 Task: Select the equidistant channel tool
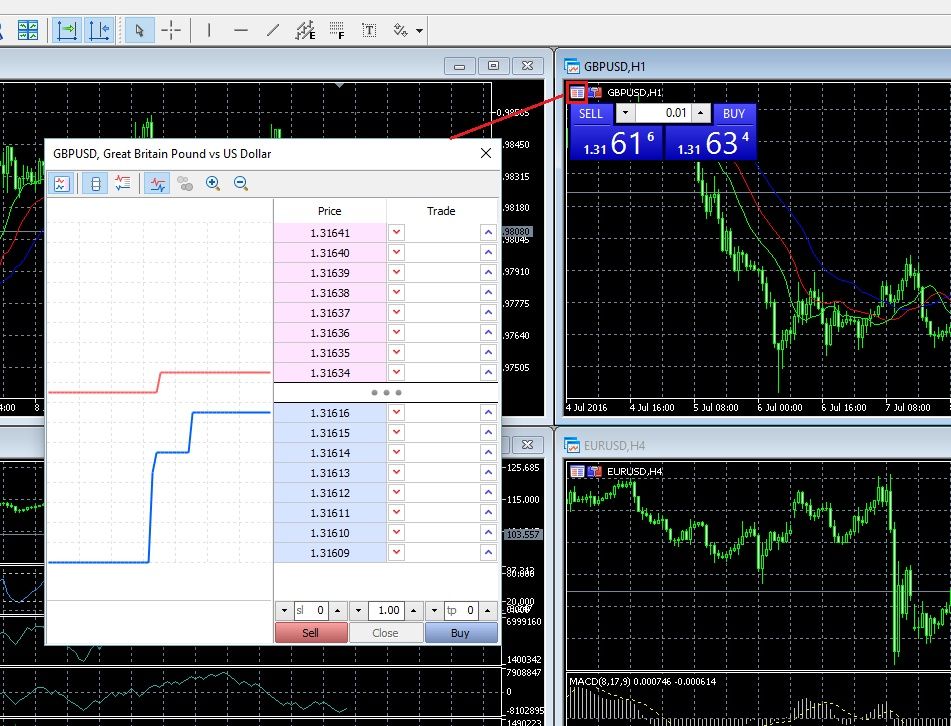(x=305, y=30)
